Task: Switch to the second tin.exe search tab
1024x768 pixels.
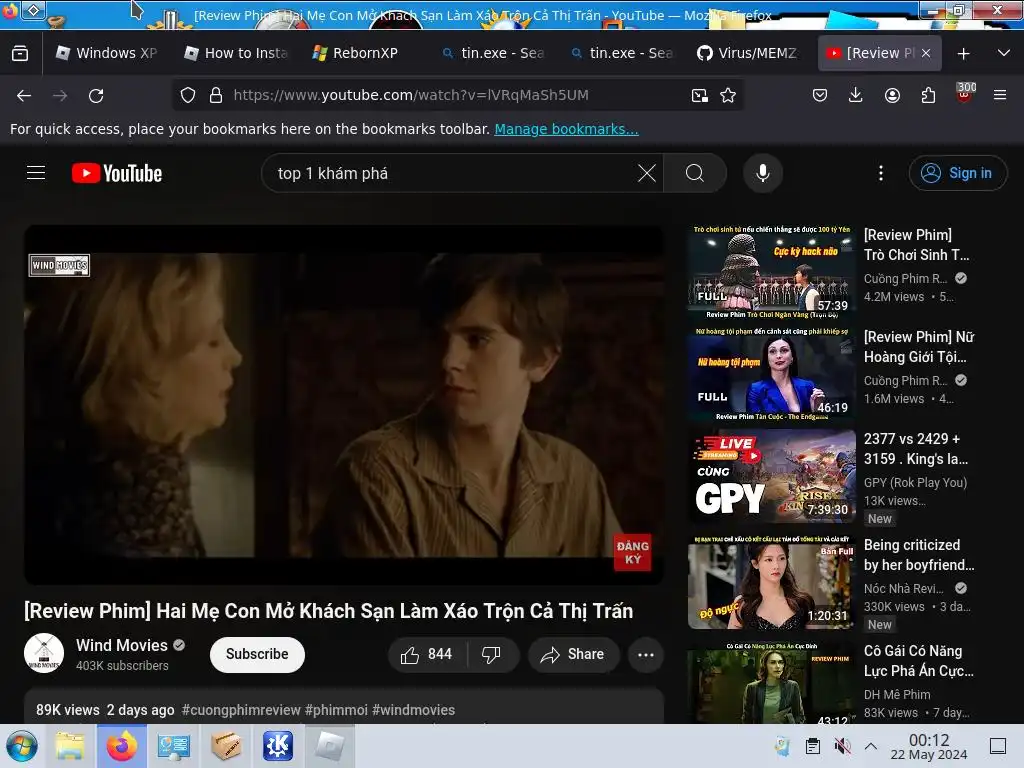Action: tap(623, 53)
